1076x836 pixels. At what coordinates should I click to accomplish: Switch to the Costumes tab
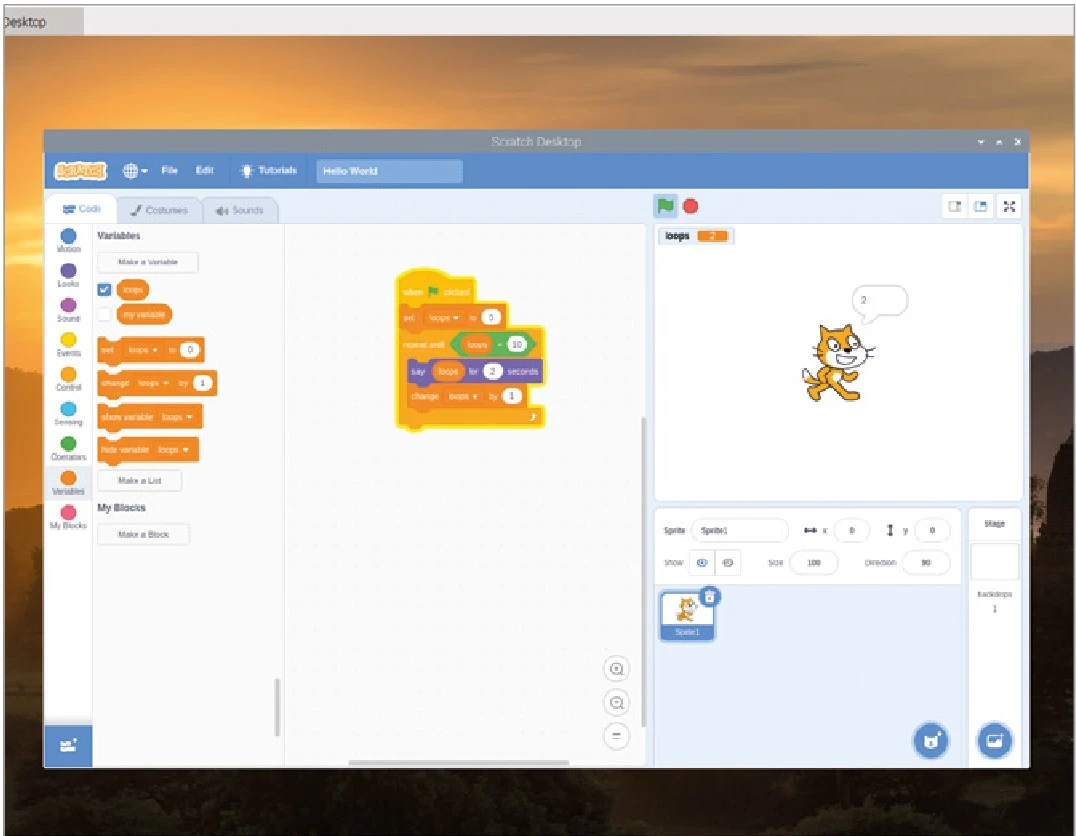click(159, 210)
